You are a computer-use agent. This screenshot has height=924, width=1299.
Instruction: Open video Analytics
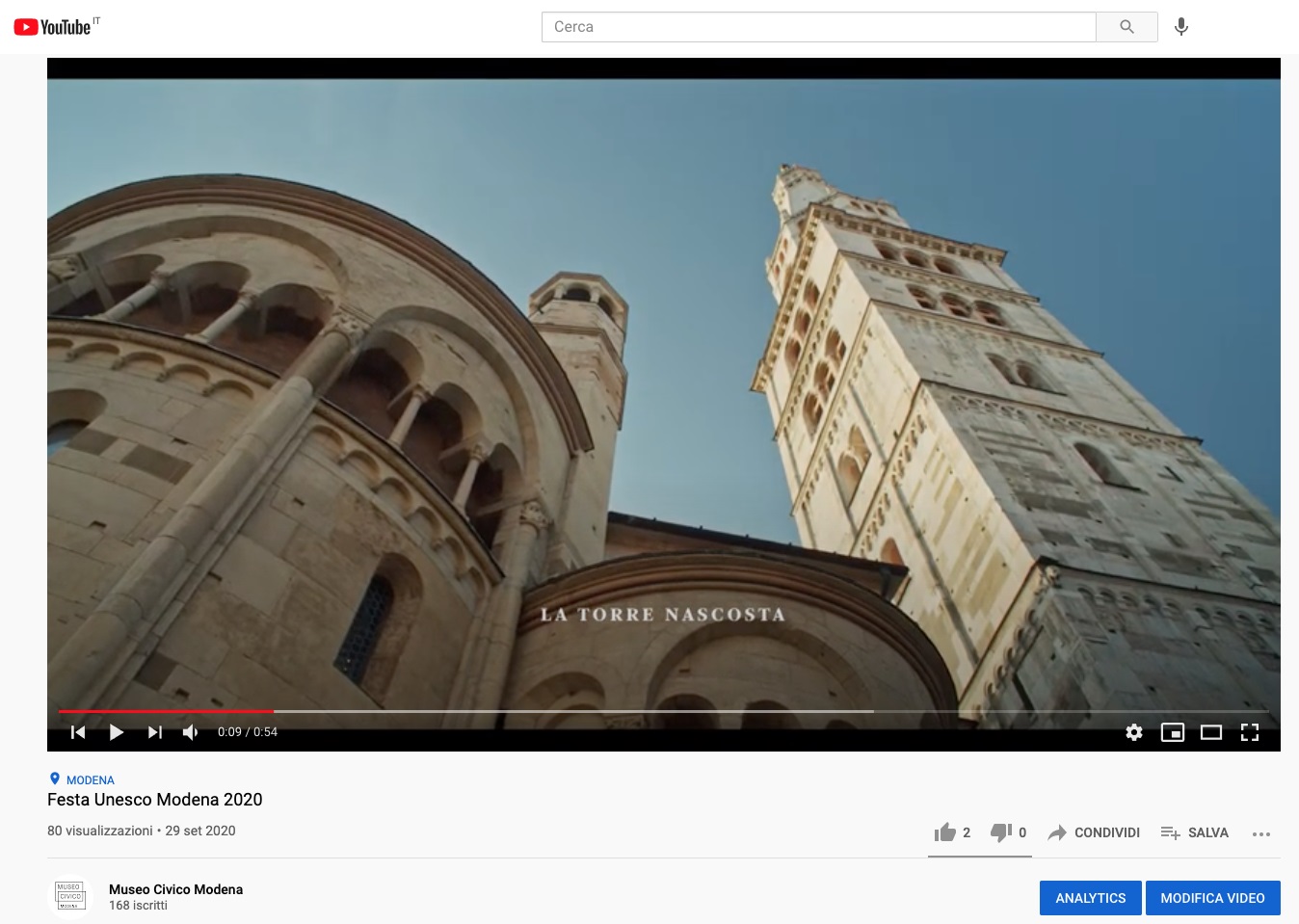tap(1090, 897)
